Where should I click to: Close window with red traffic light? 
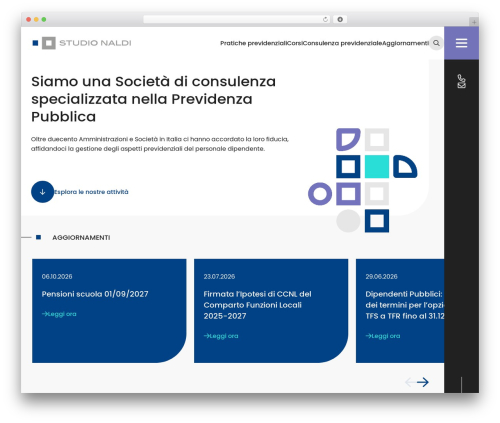point(29,19)
